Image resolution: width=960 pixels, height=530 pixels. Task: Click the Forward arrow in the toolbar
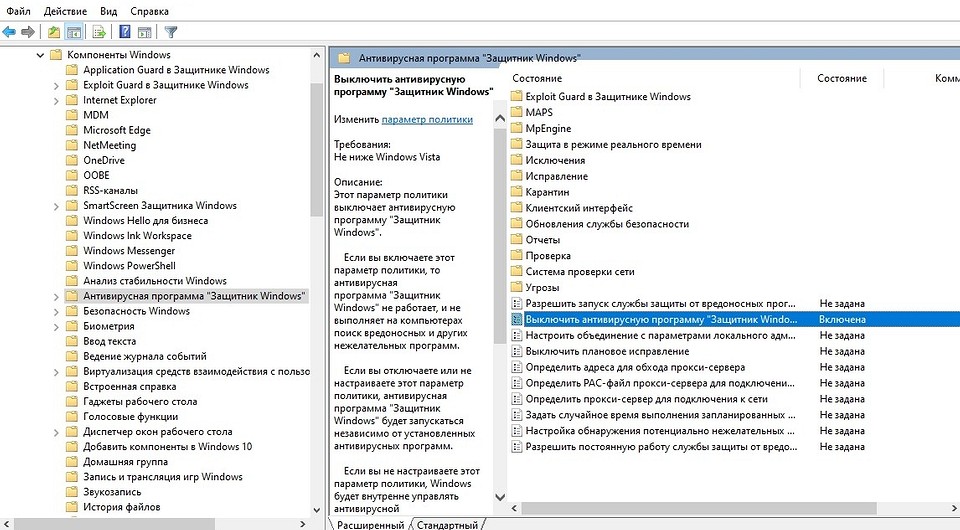click(29, 32)
